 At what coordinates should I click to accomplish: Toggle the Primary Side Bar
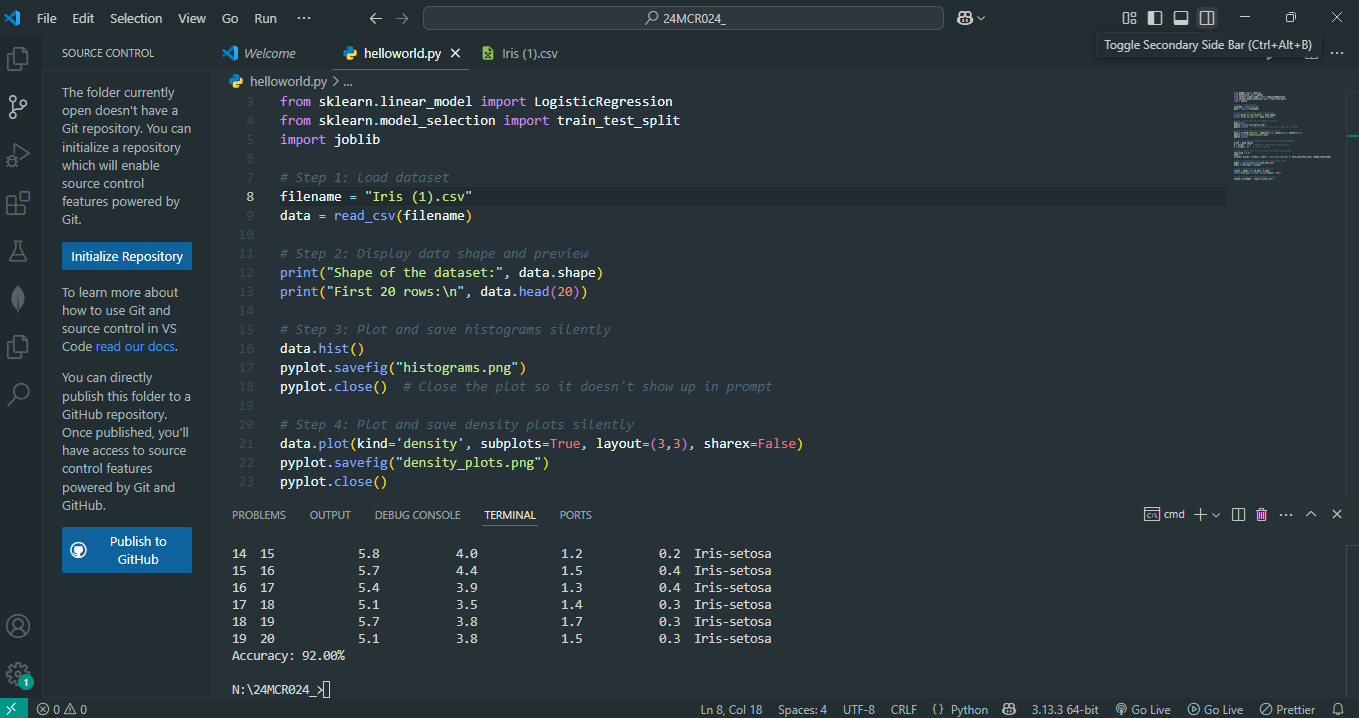[1155, 18]
